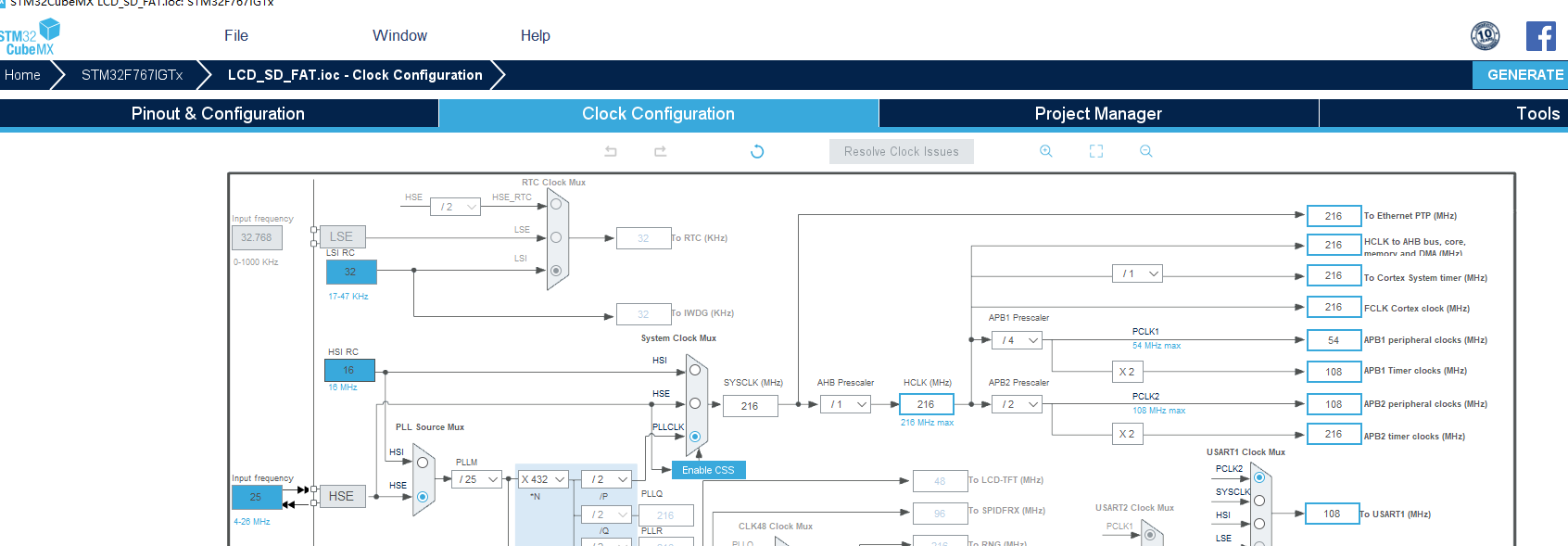This screenshot has height=546, width=1568.
Task: Select LSI in RTC Clock Mux
Action: click(x=556, y=271)
